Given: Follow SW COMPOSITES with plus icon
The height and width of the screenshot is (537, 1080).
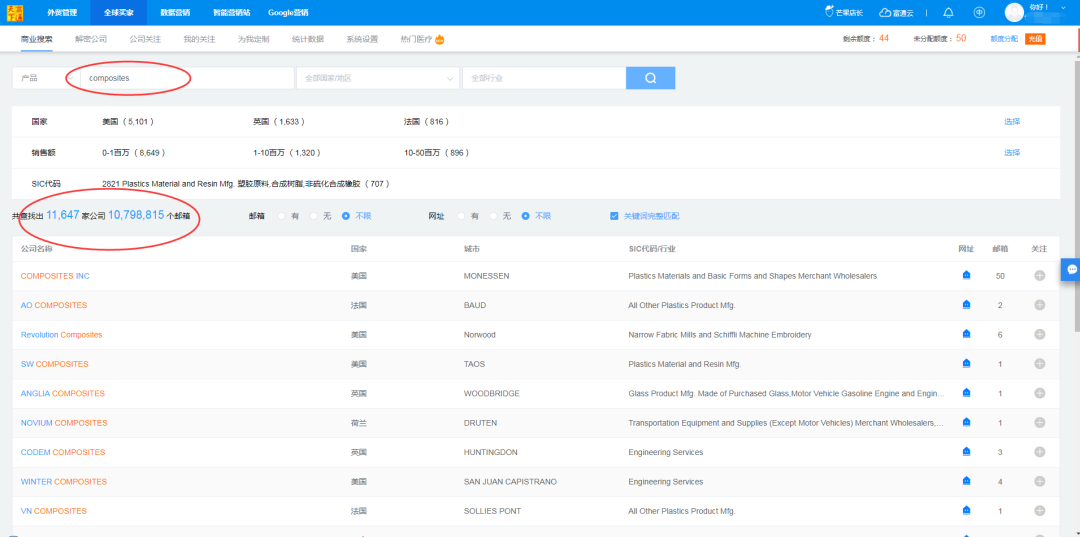Looking at the screenshot, I should [1039, 364].
